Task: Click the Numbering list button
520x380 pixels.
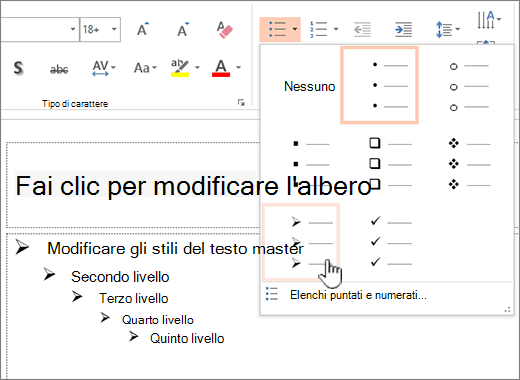Action: pos(318,29)
